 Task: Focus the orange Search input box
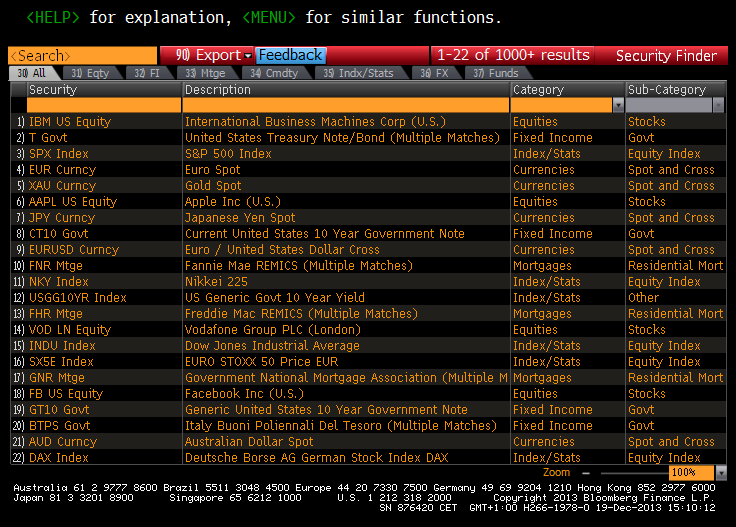83,55
